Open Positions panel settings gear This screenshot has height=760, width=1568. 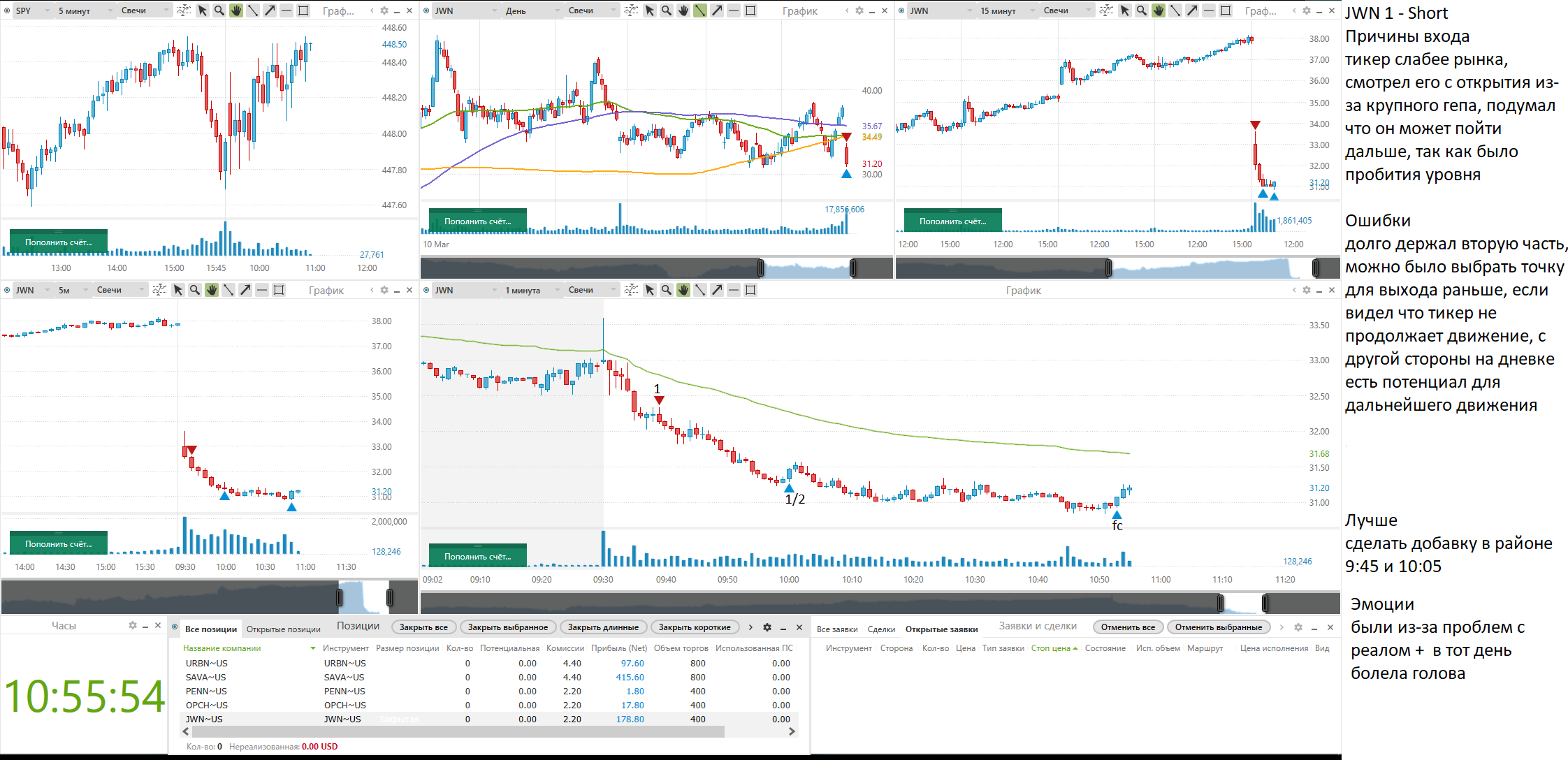(x=767, y=627)
